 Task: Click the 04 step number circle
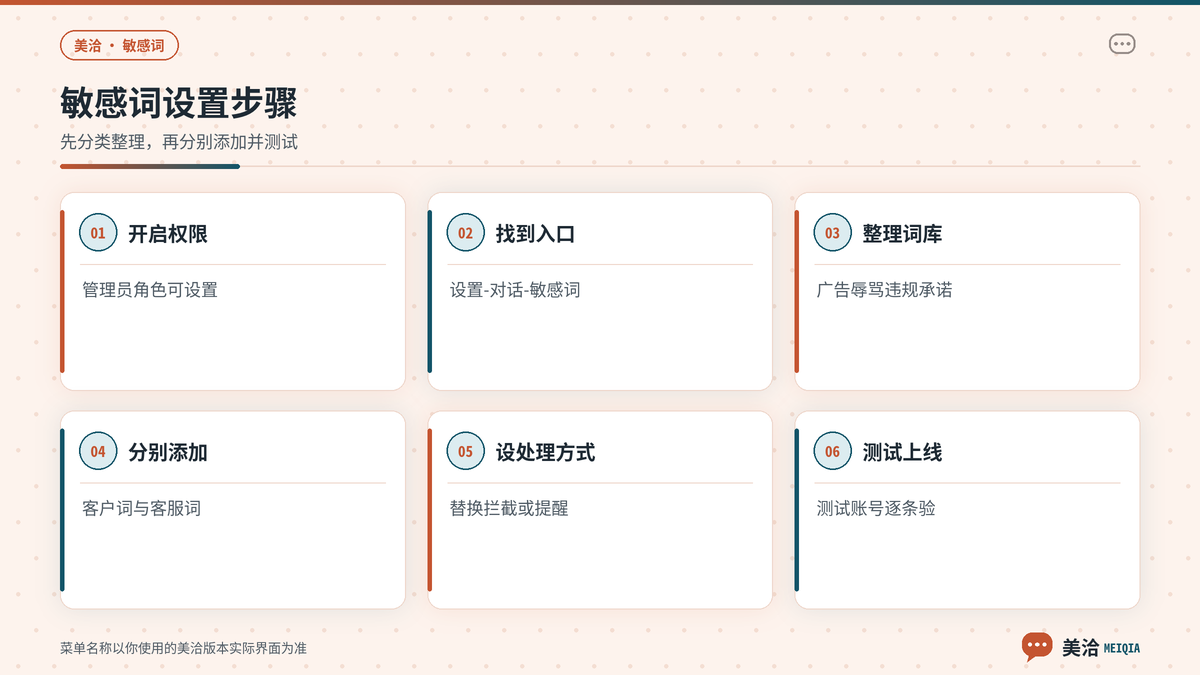98,452
